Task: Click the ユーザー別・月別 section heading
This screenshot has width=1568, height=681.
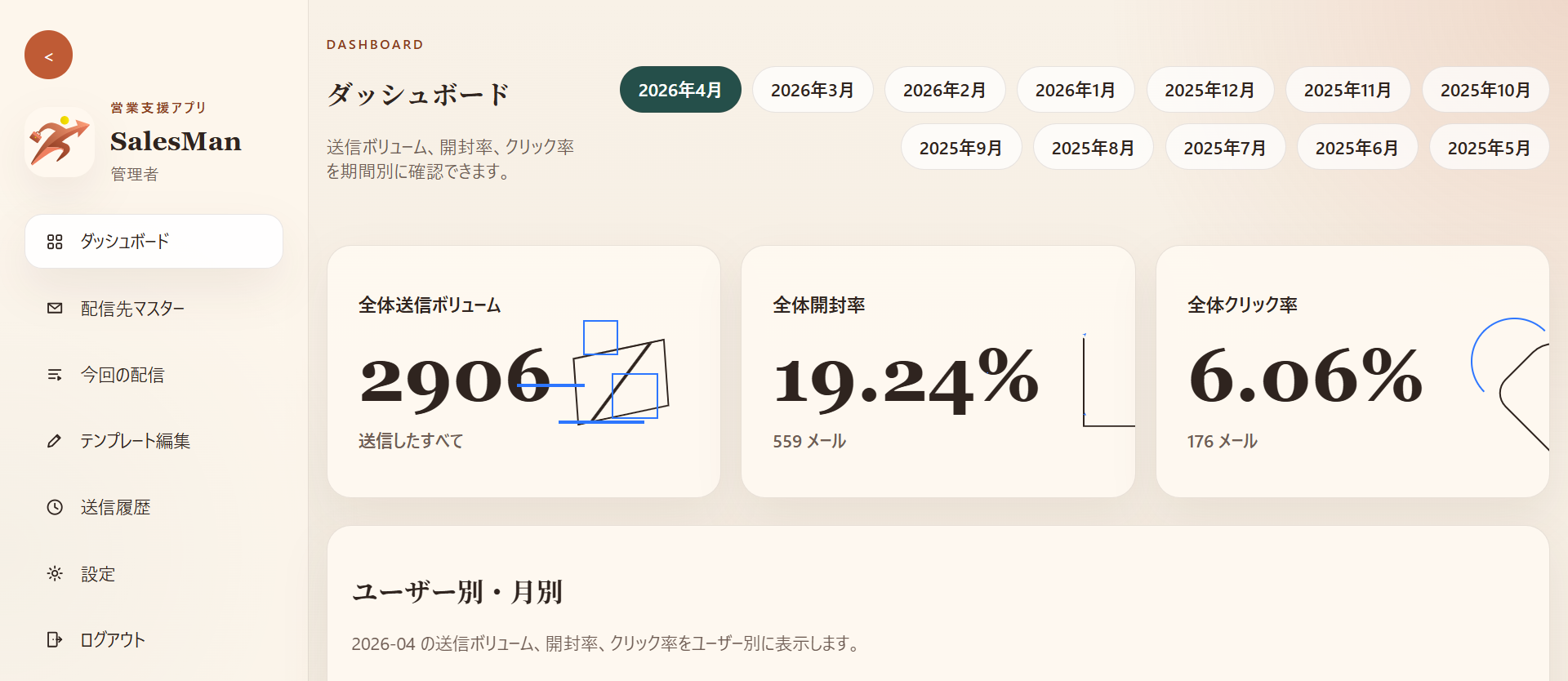Action: pos(457,592)
